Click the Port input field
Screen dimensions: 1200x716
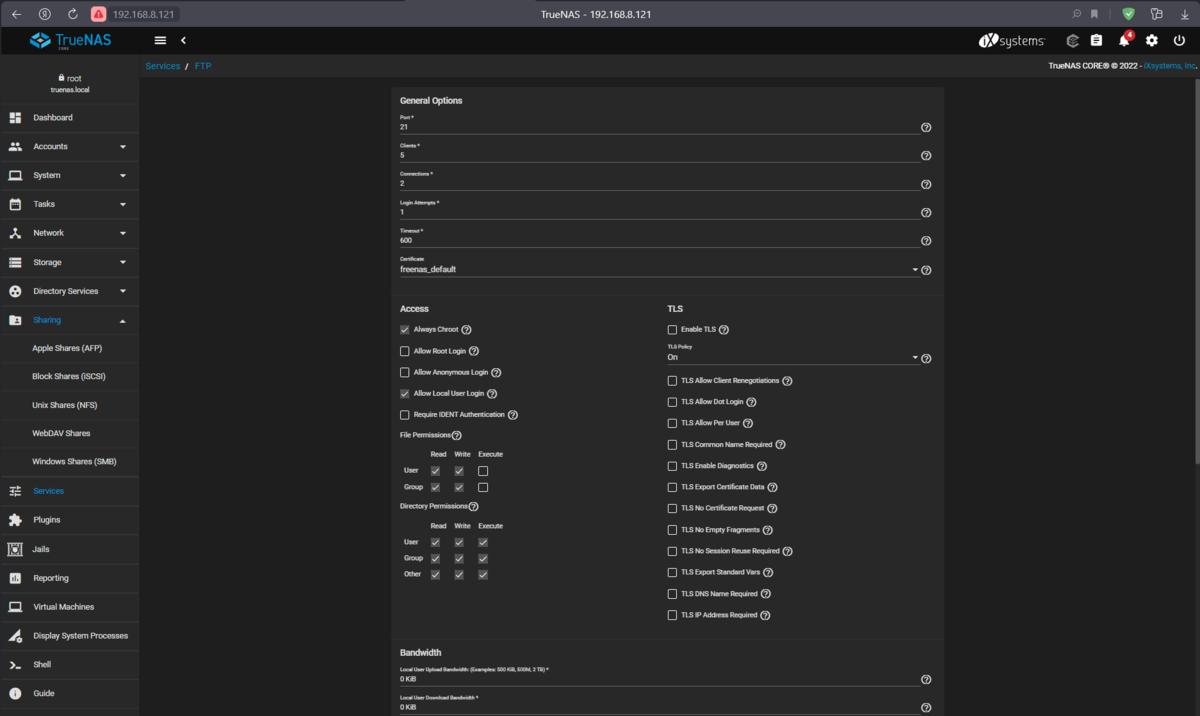click(659, 127)
